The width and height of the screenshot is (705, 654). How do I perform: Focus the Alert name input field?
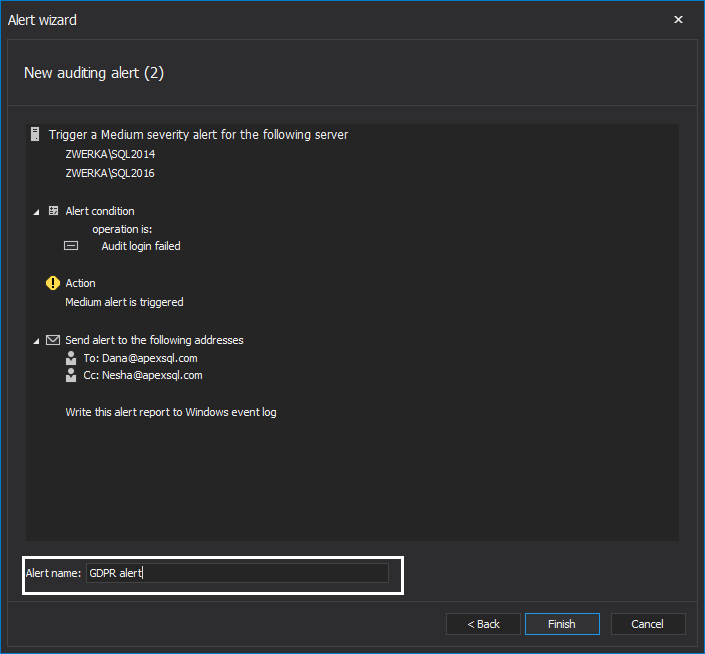click(x=237, y=573)
